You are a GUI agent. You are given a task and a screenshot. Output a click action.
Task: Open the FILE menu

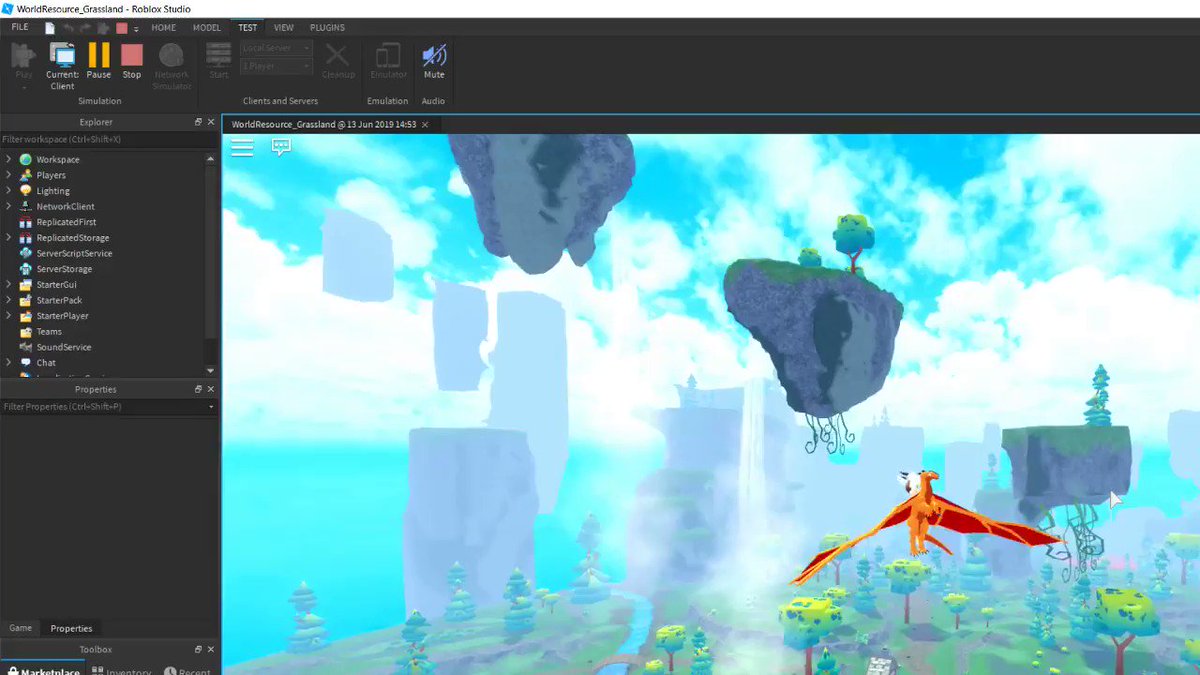[x=20, y=27]
